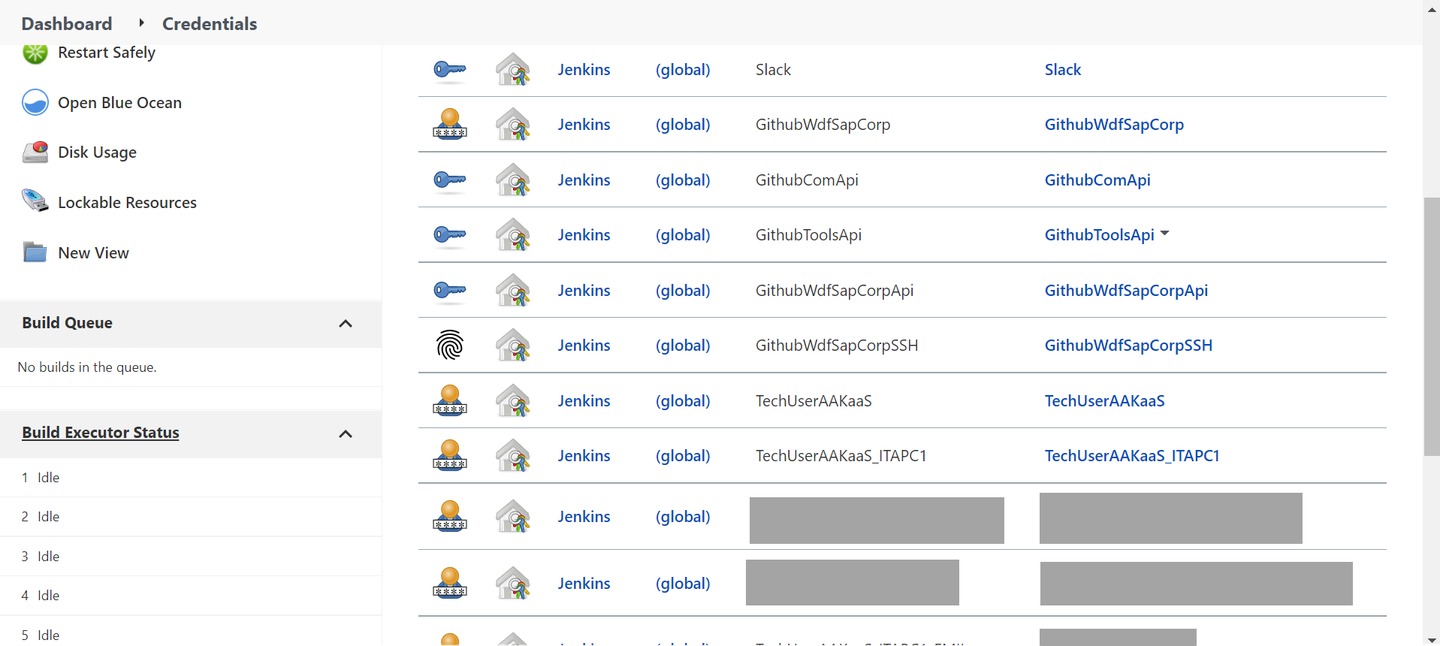Open Blue Ocean icon in sidebar
The height and width of the screenshot is (646, 1440).
35,102
